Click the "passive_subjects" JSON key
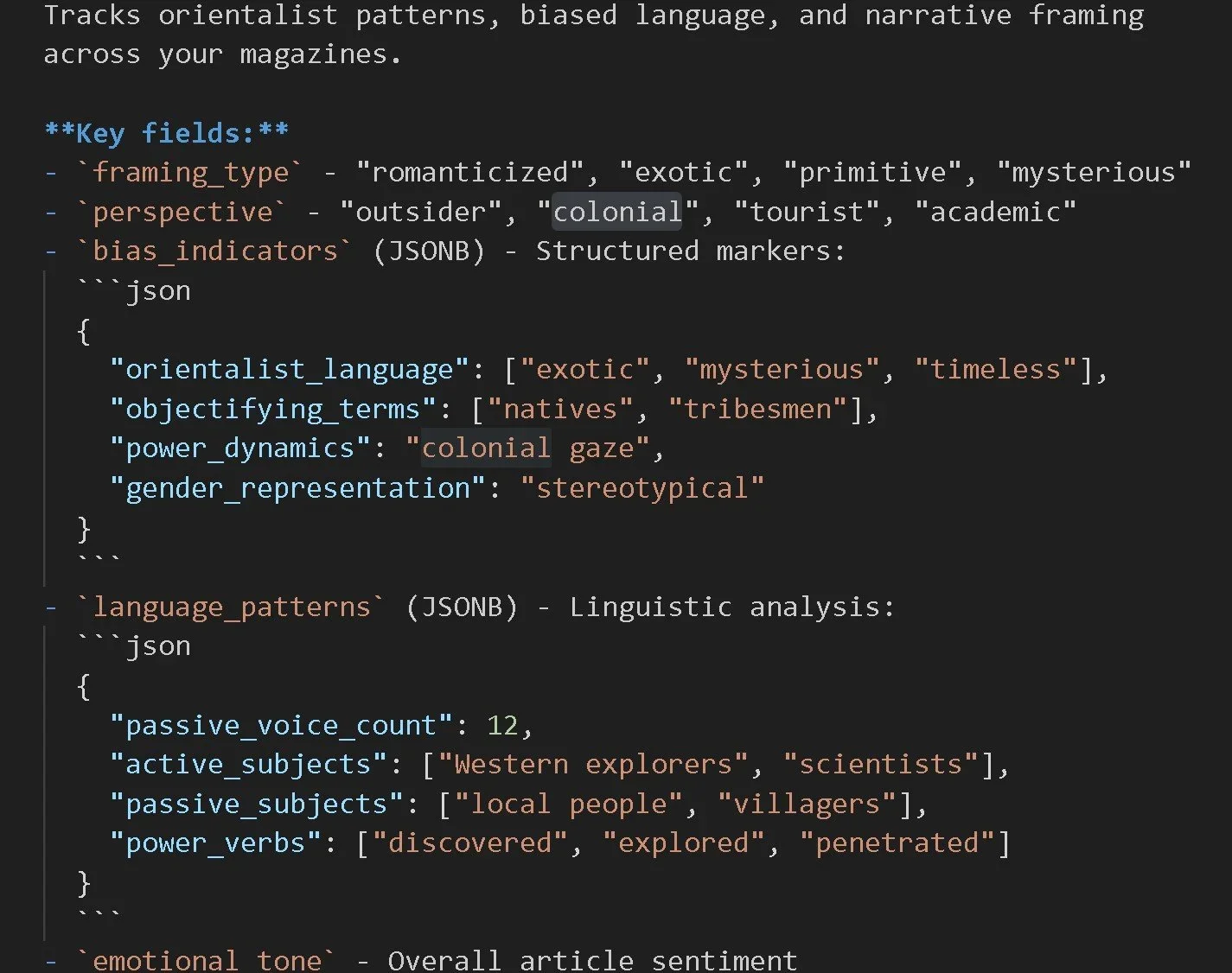Viewport: 1232px width, 973px height. coord(256,804)
